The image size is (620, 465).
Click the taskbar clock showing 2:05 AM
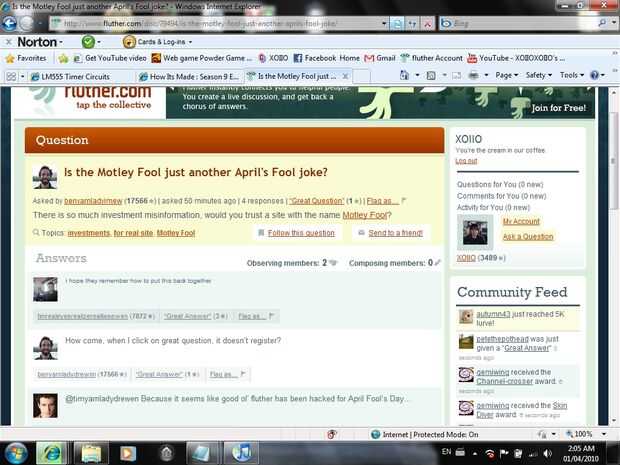581,453
